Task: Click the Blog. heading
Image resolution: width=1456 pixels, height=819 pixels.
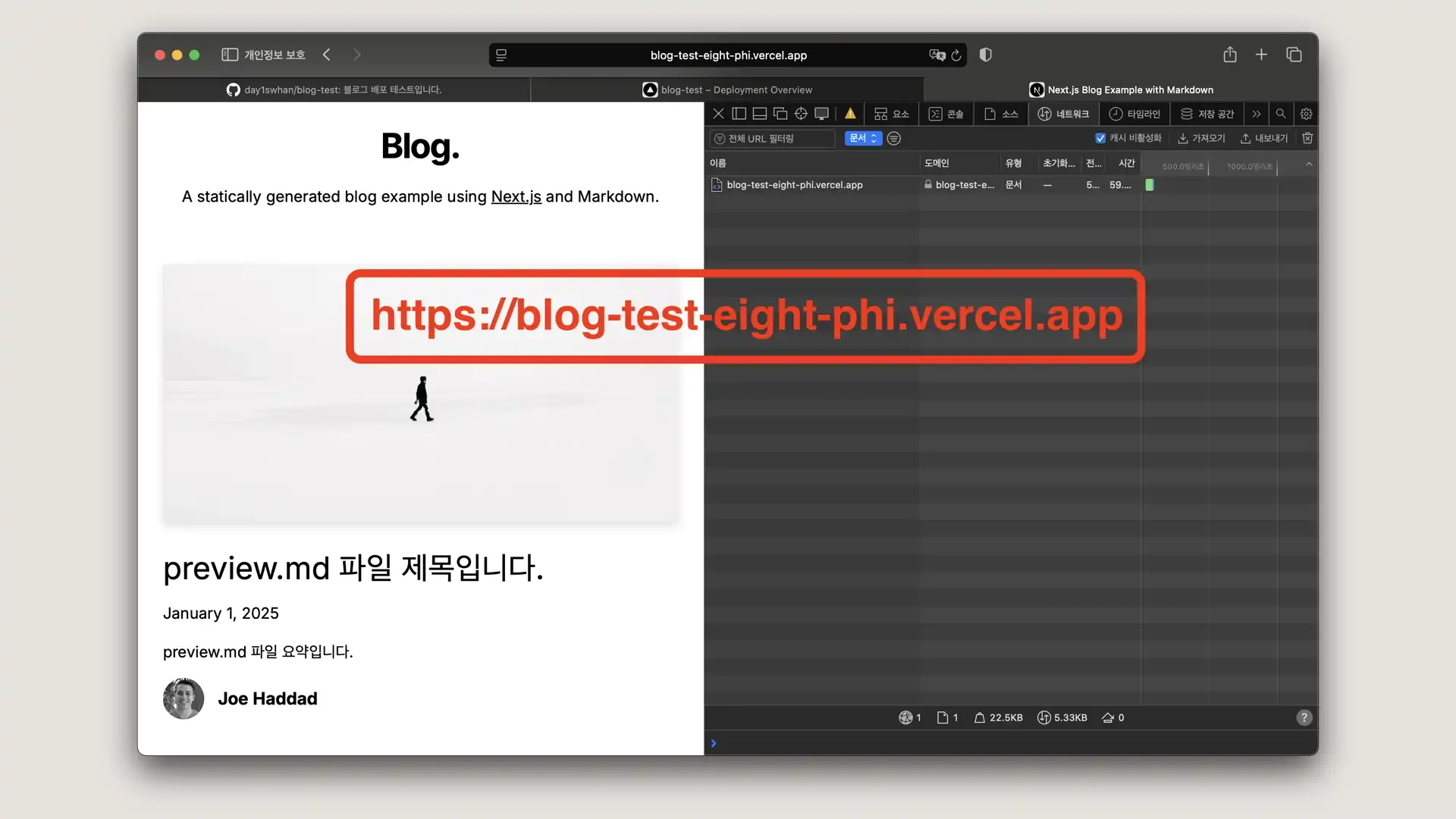Action: pyautogui.click(x=420, y=146)
